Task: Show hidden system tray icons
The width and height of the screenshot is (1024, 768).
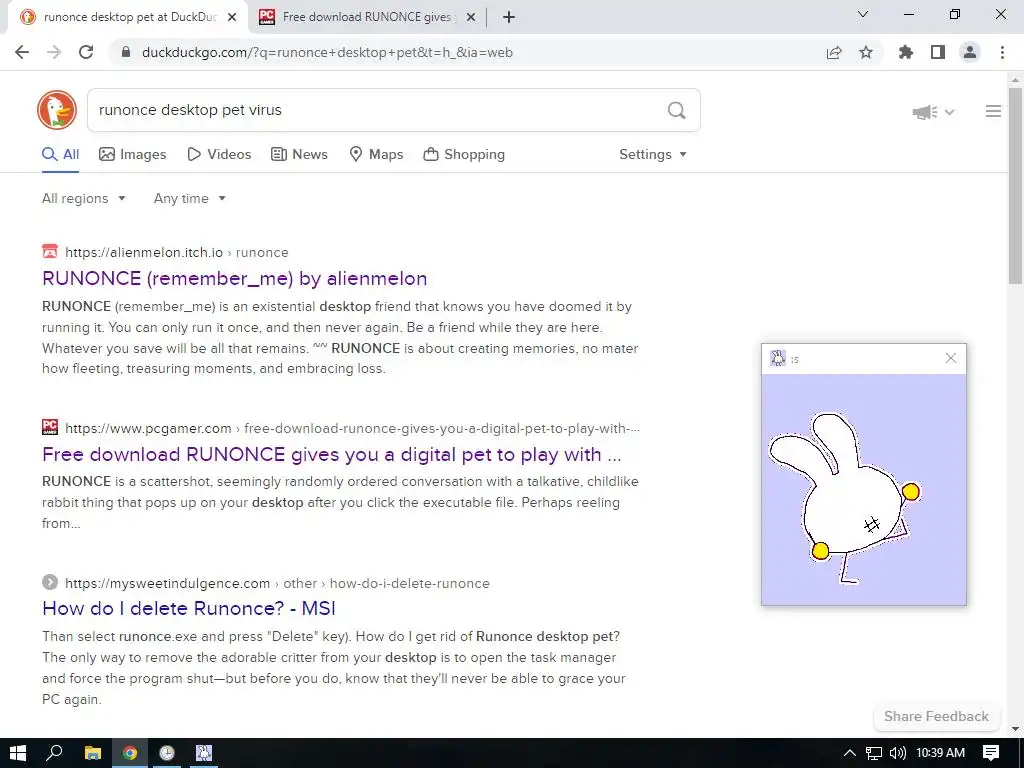Action: (x=849, y=753)
